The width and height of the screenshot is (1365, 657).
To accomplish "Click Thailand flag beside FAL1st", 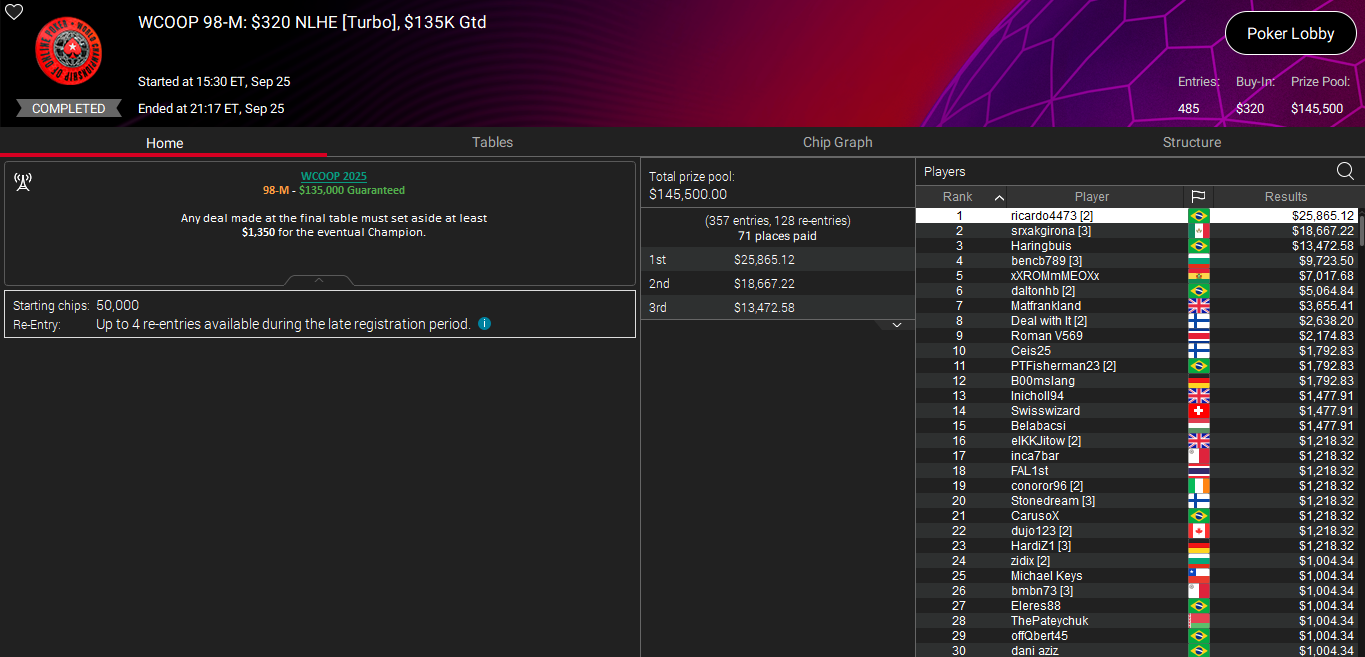I will [1198, 471].
